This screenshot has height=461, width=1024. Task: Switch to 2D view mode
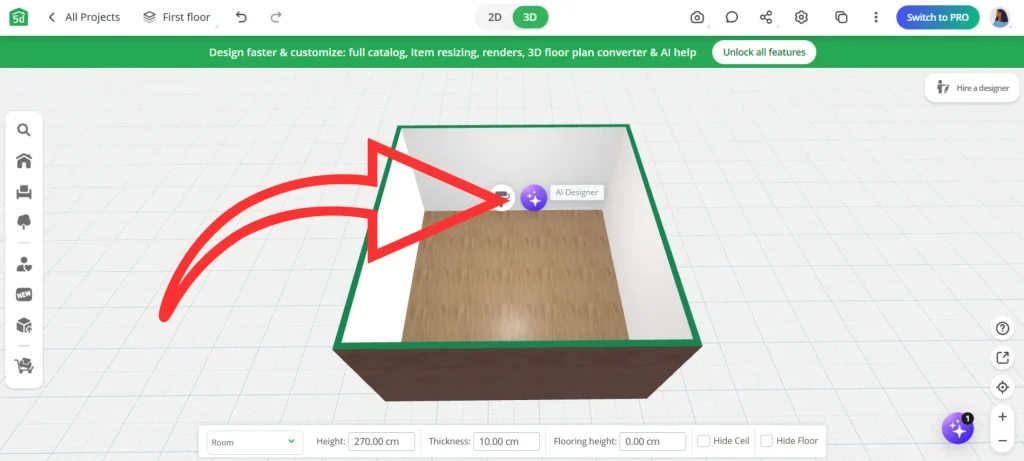coord(494,17)
